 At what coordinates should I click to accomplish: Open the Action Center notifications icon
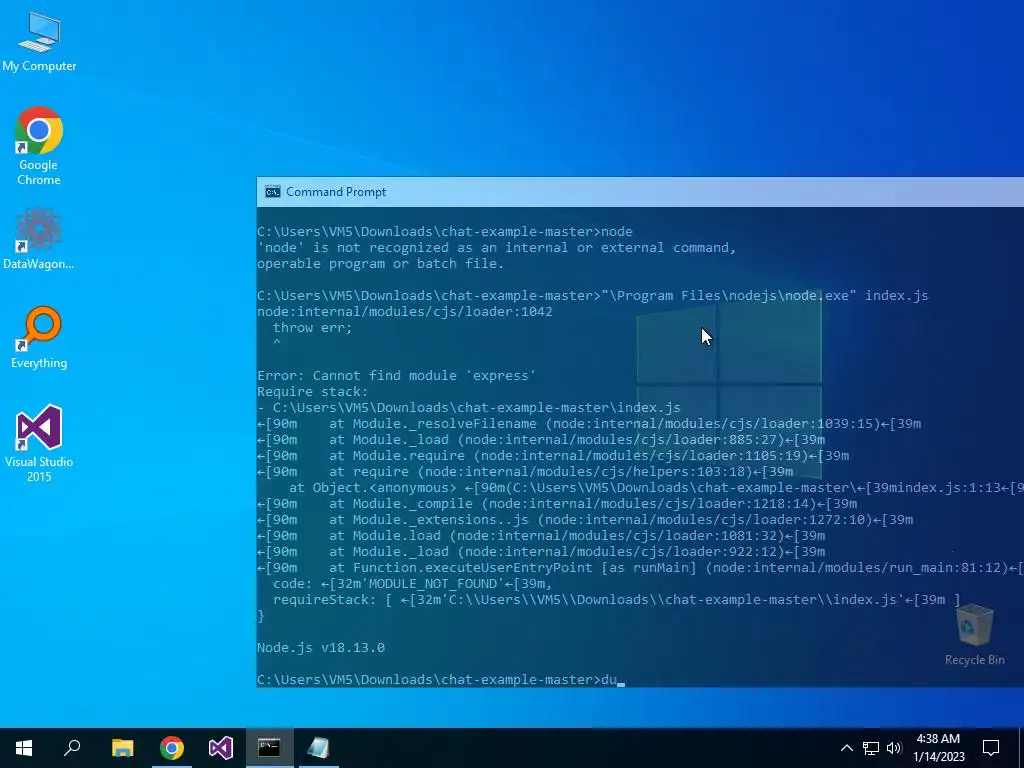pyautogui.click(x=991, y=748)
